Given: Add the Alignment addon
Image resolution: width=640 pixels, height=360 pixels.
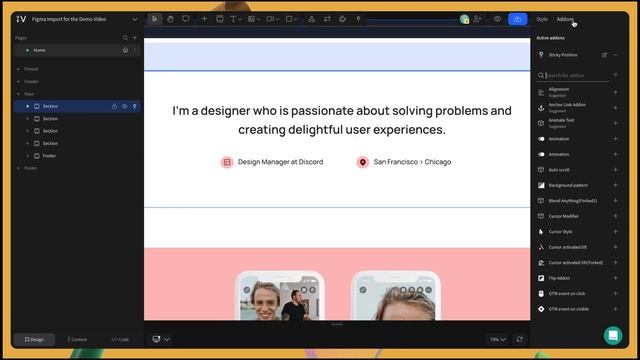Looking at the screenshot, I should (615, 92).
